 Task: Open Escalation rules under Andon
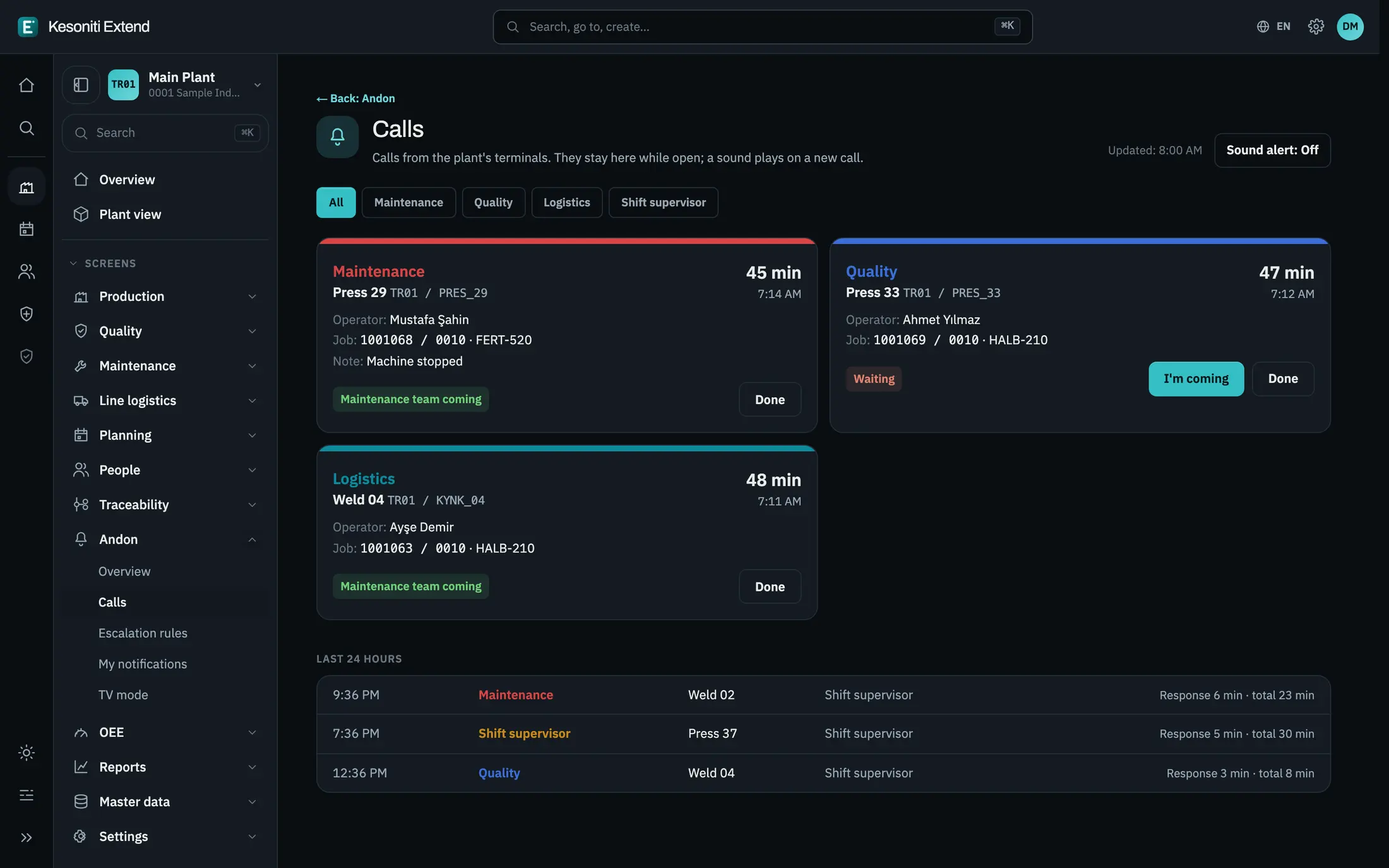143,633
